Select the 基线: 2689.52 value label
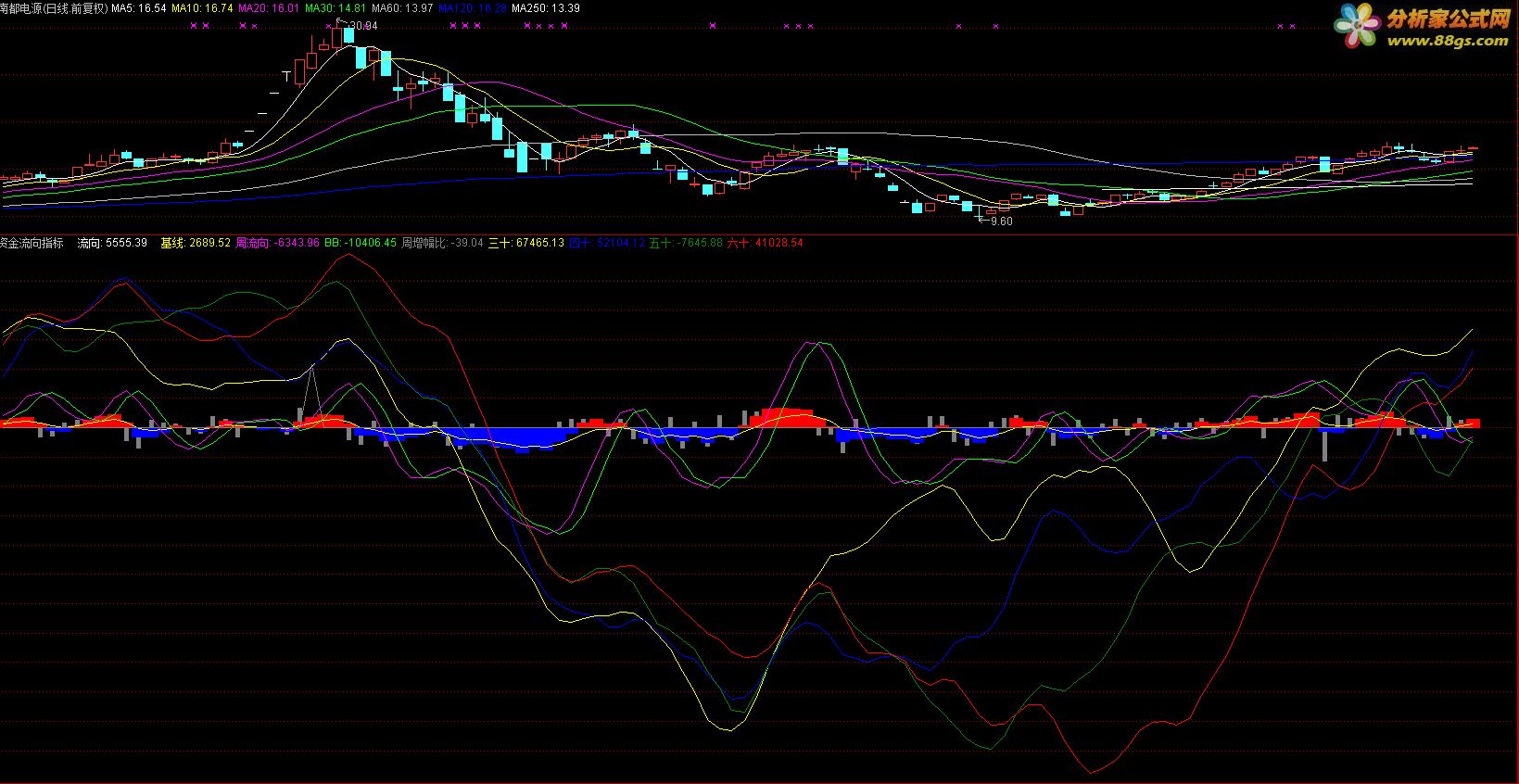The height and width of the screenshot is (784, 1519). coord(196,243)
